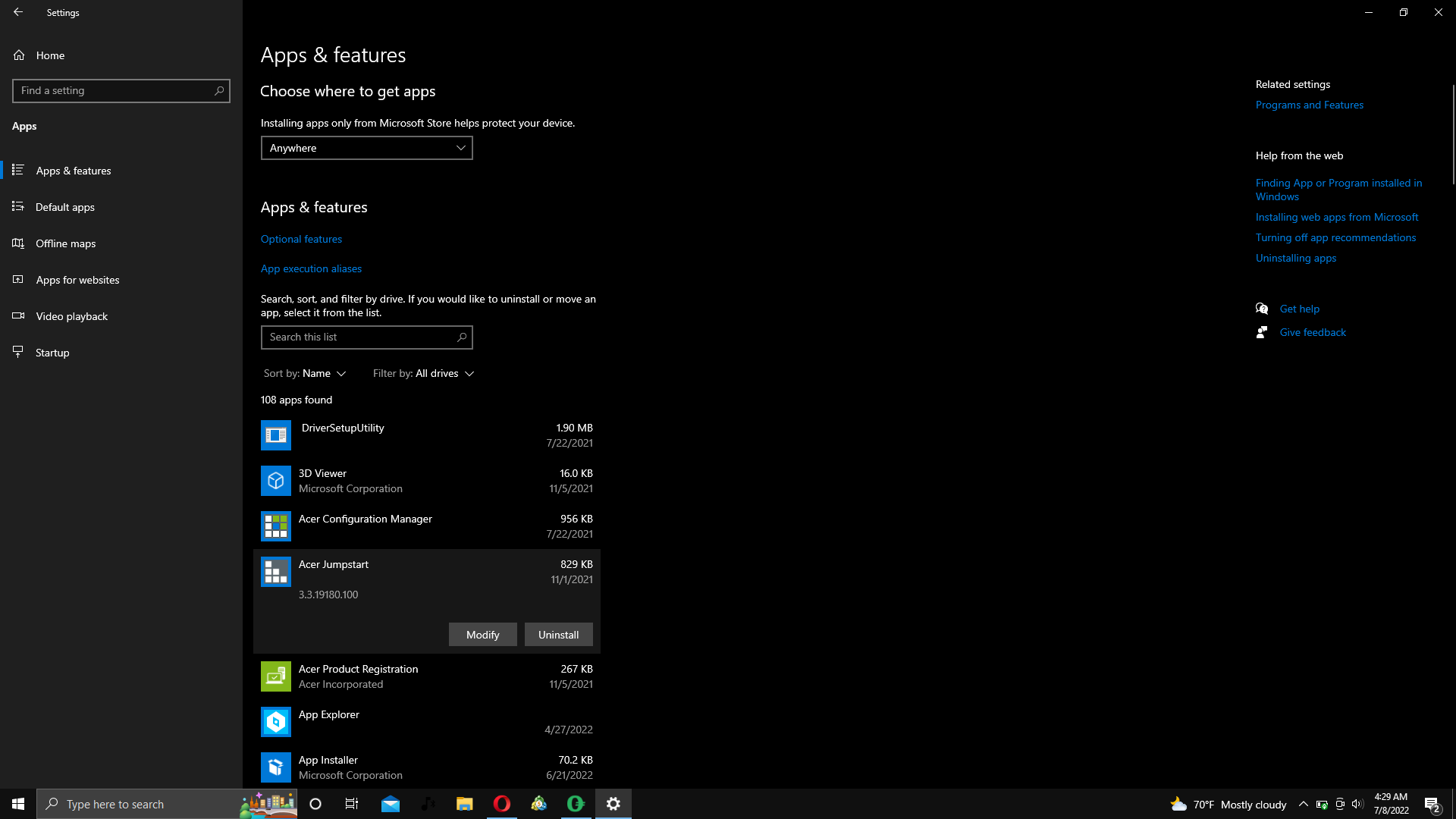Open Programs and Features link
Viewport: 1456px width, 819px height.
point(1309,105)
